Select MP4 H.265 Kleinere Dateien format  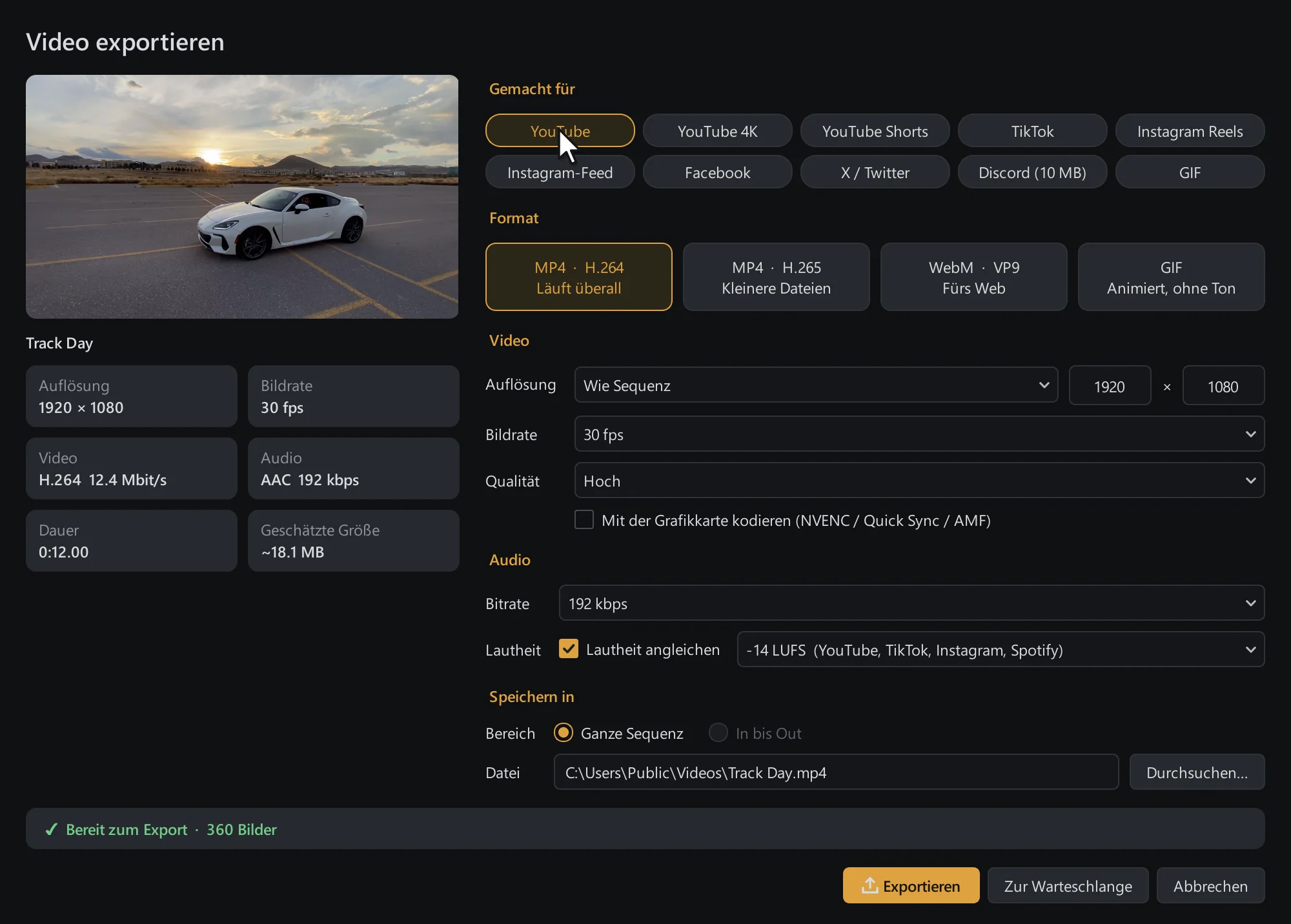pyautogui.click(x=777, y=277)
